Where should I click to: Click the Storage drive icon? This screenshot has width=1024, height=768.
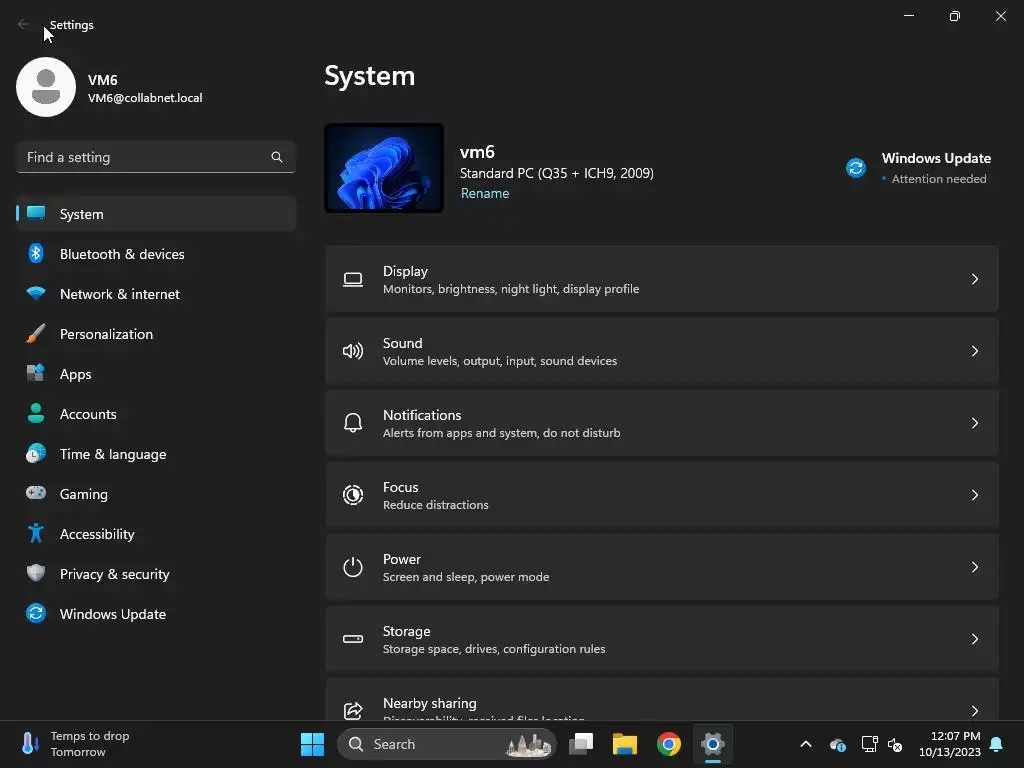[353, 639]
